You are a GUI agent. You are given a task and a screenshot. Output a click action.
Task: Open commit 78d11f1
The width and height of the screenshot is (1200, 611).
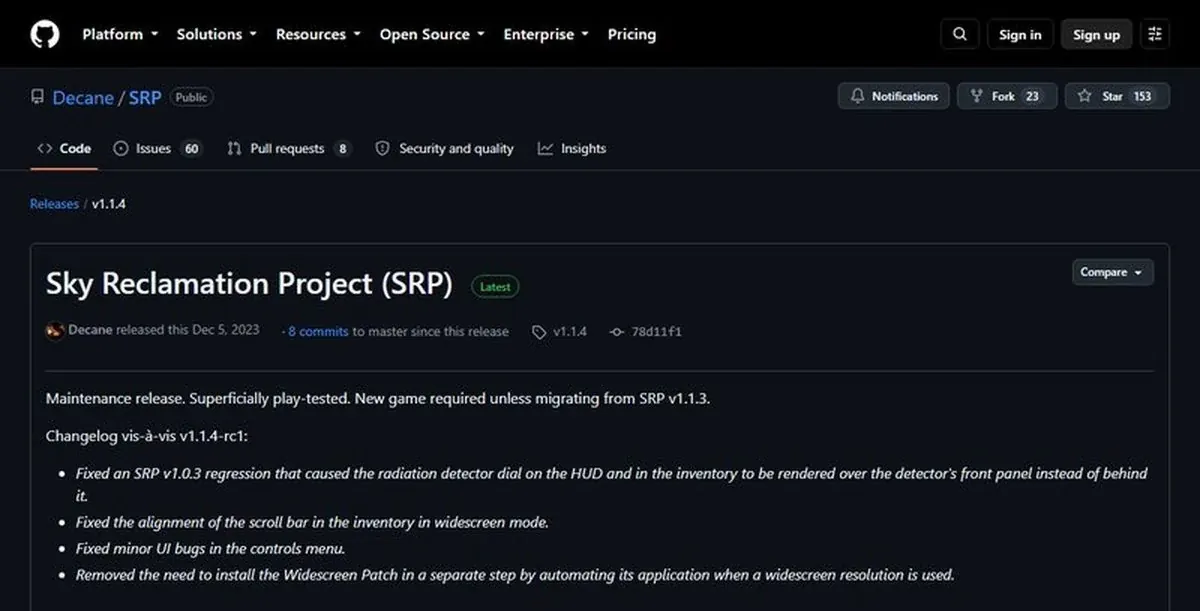(657, 331)
